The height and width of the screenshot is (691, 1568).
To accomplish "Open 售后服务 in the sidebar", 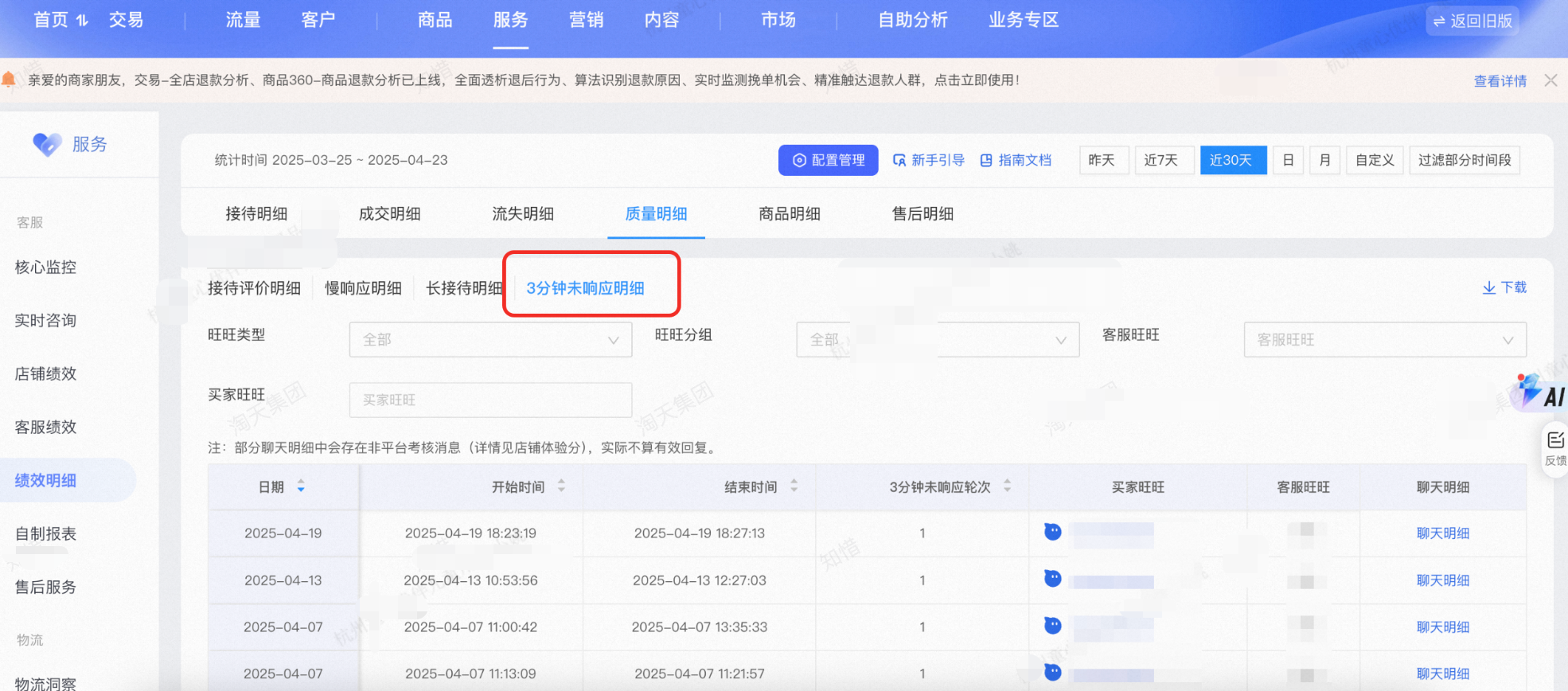I will click(45, 588).
